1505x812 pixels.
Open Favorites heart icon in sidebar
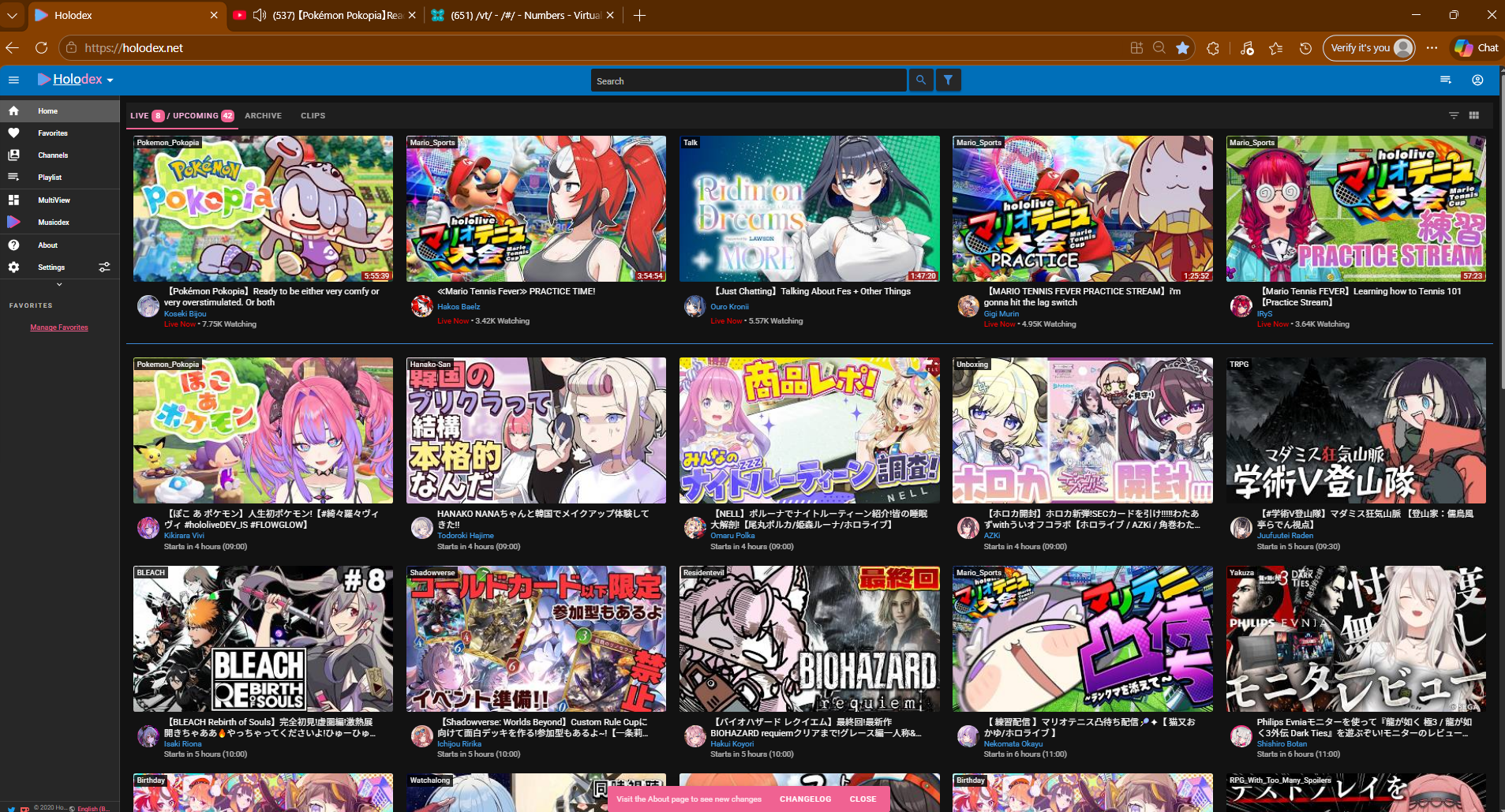click(x=13, y=133)
